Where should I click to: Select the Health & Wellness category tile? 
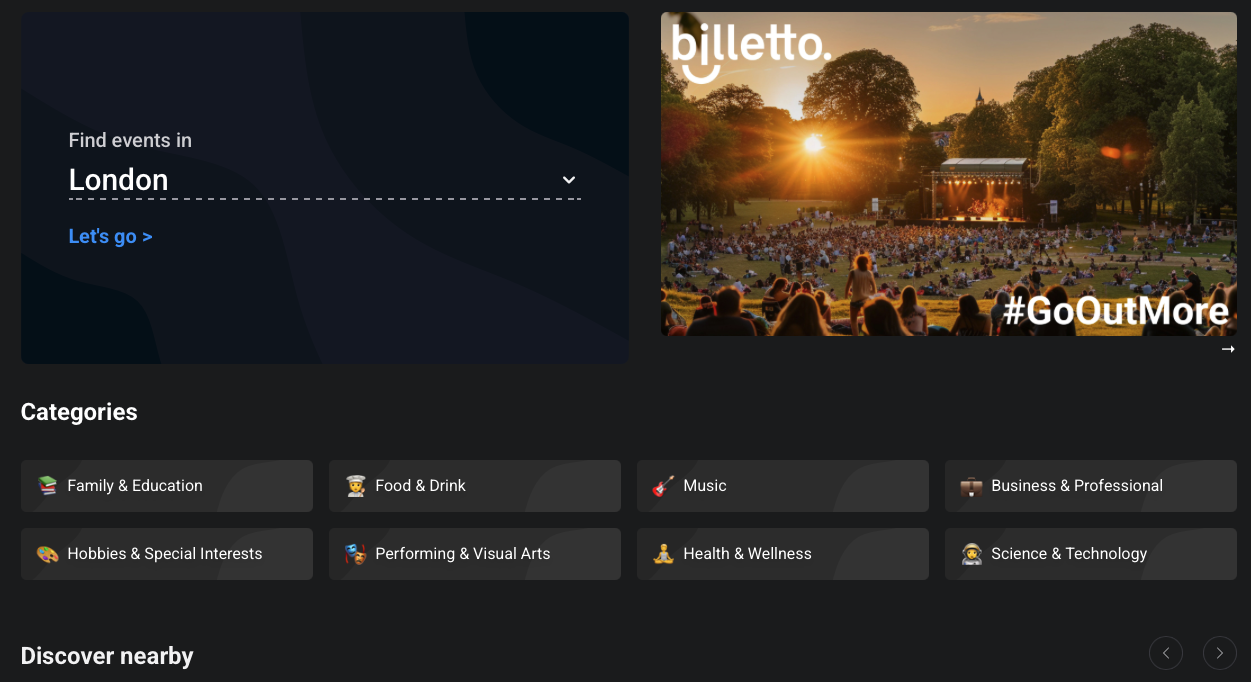(x=782, y=554)
